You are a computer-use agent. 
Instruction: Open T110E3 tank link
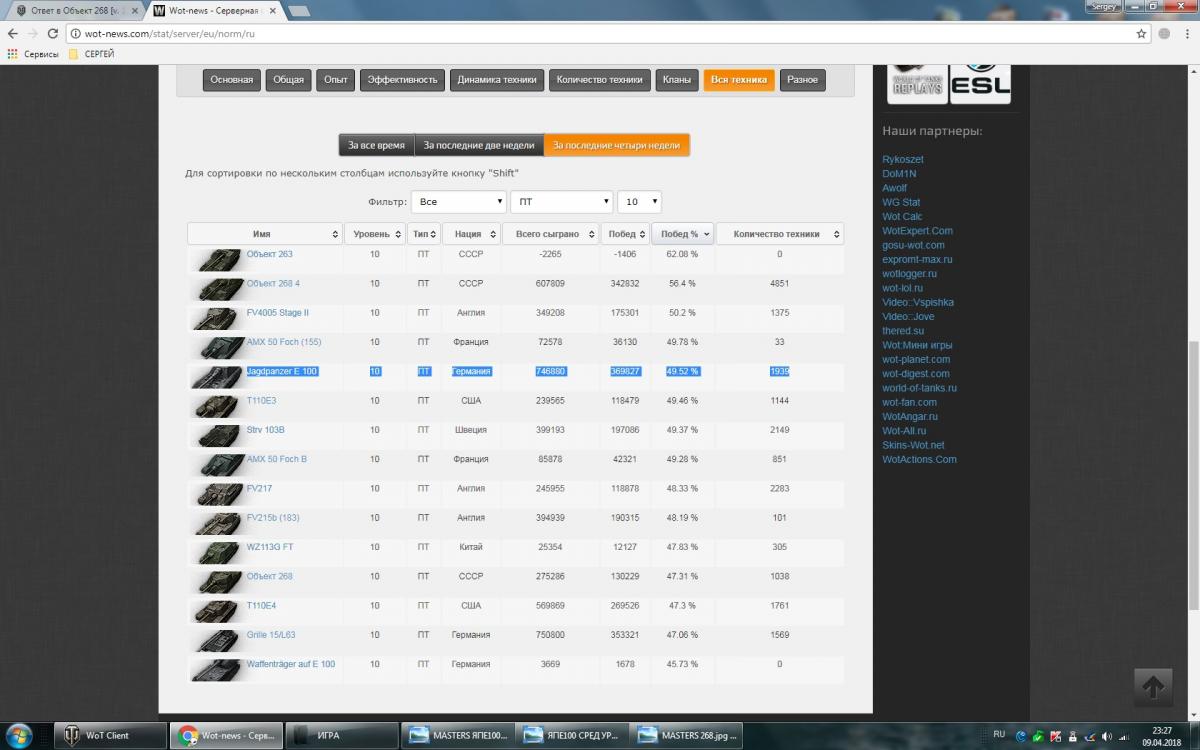coord(262,400)
